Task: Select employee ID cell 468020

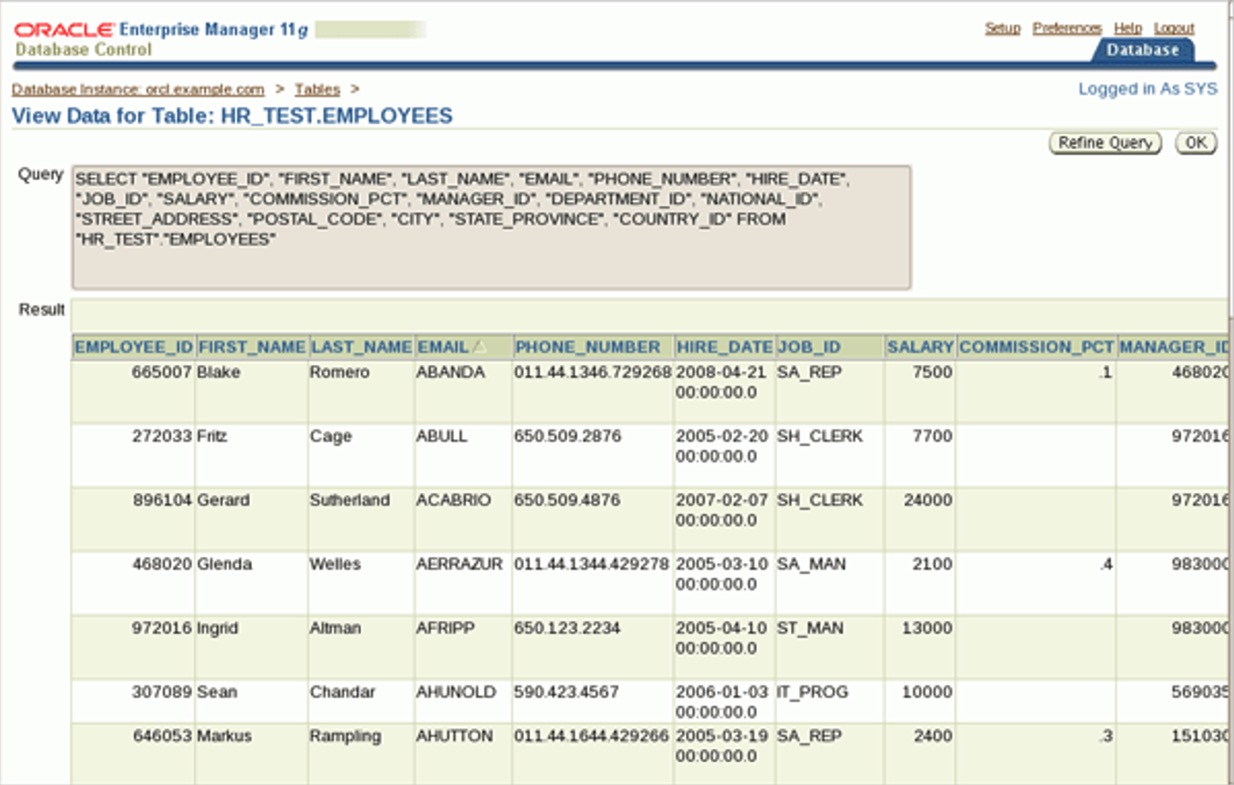Action: coord(162,564)
